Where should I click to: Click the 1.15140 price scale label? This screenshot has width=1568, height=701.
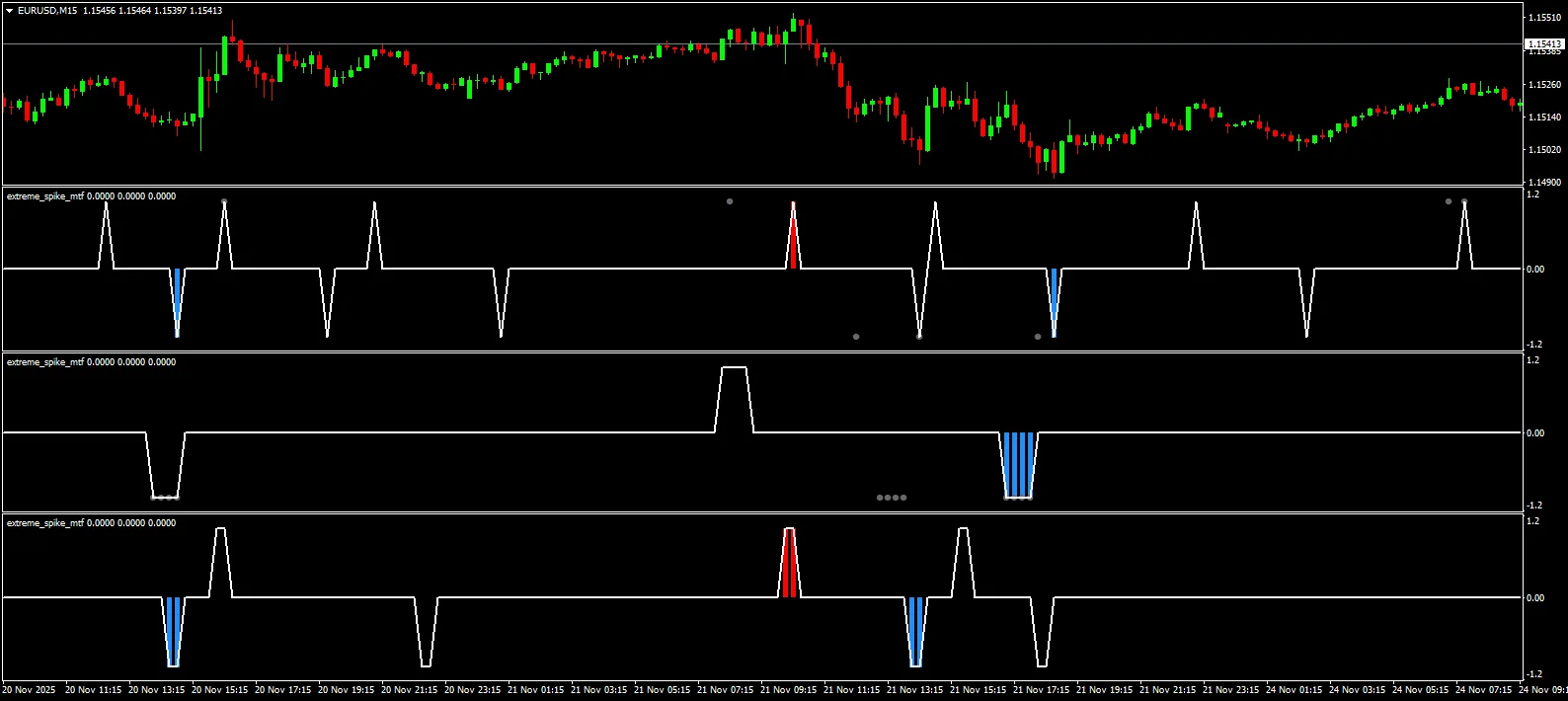pyautogui.click(x=1544, y=117)
